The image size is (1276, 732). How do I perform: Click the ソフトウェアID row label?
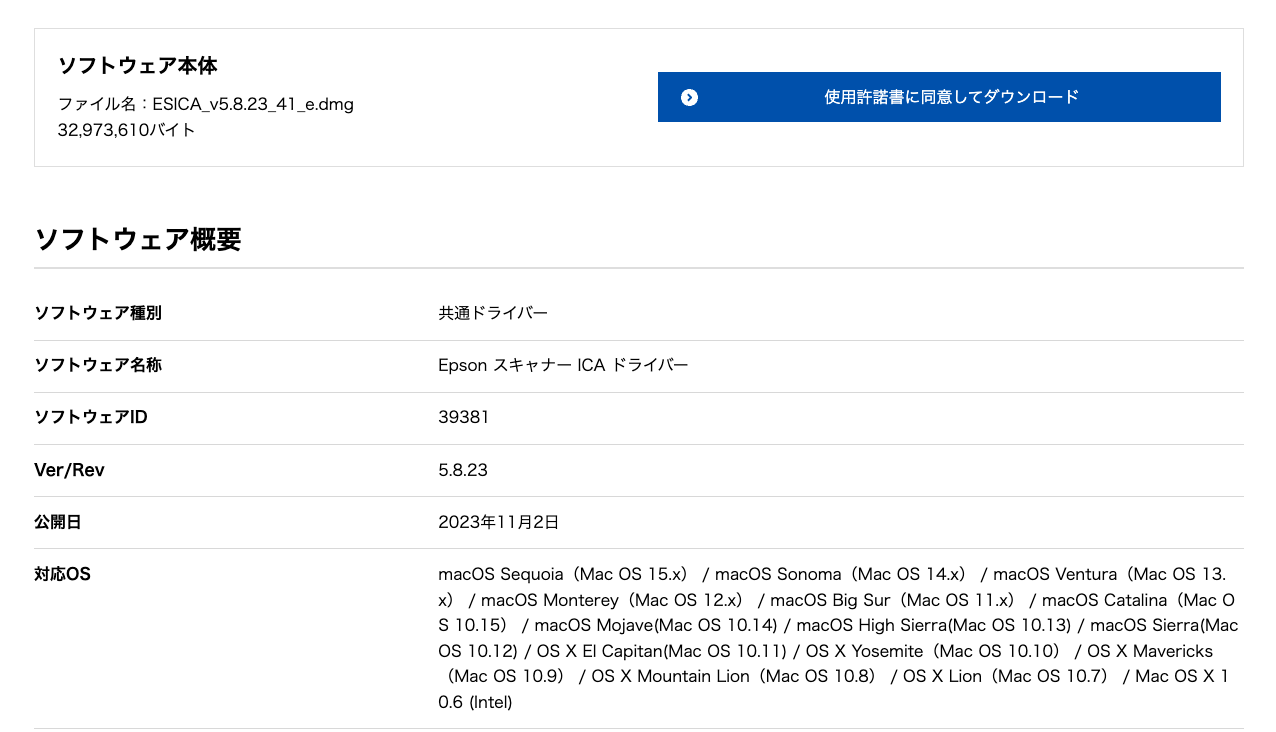coord(91,417)
